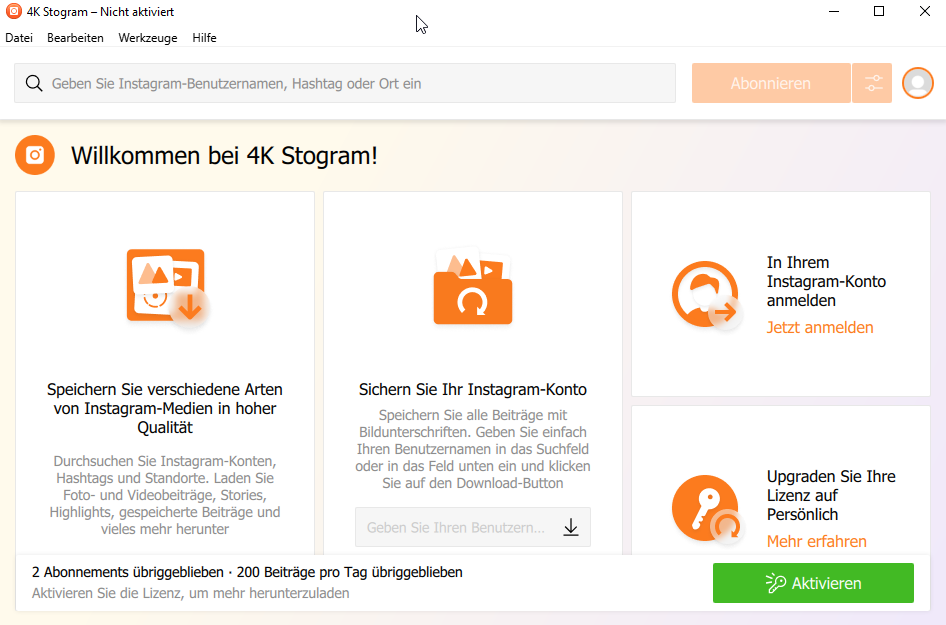This screenshot has height=625, width=946.
Task: Follow the Jetzt anmelden link
Action: pyautogui.click(x=820, y=328)
